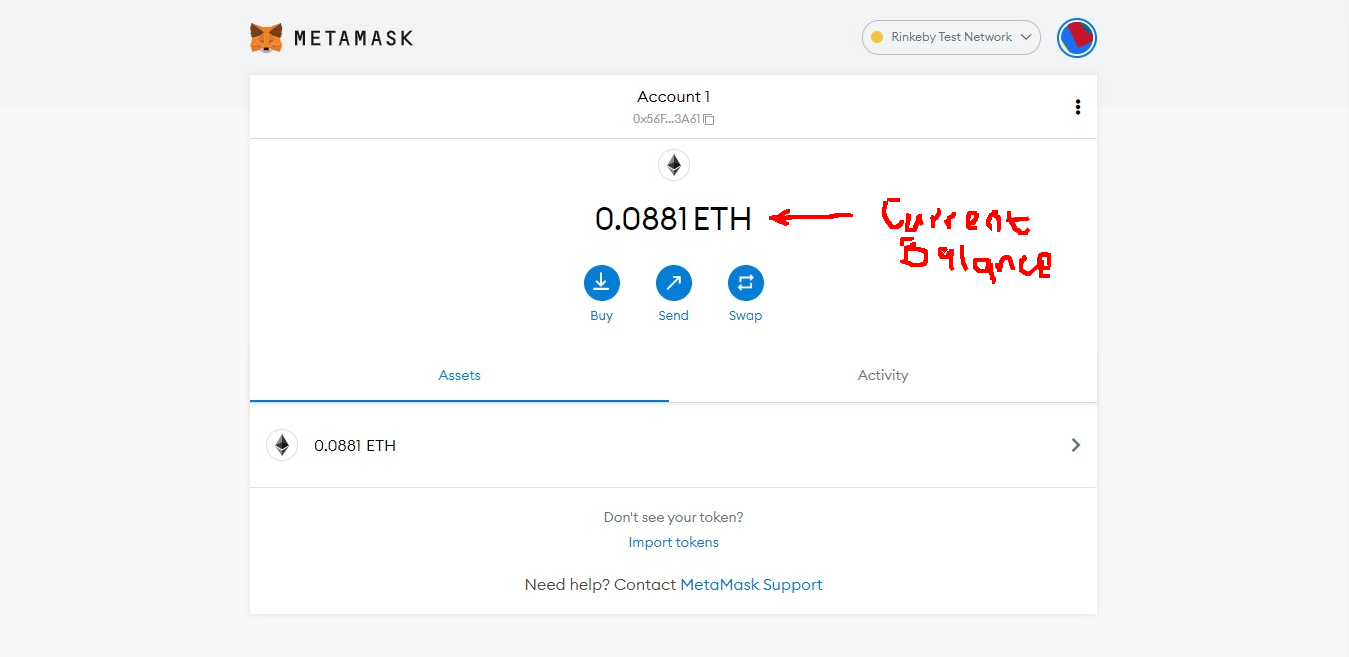Image resolution: width=1349 pixels, height=657 pixels.
Task: Switch to the Activity tab
Action: [883, 376]
